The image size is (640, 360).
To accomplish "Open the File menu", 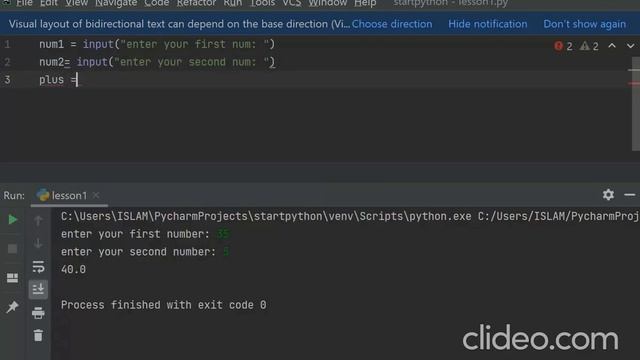I will 24,3.
